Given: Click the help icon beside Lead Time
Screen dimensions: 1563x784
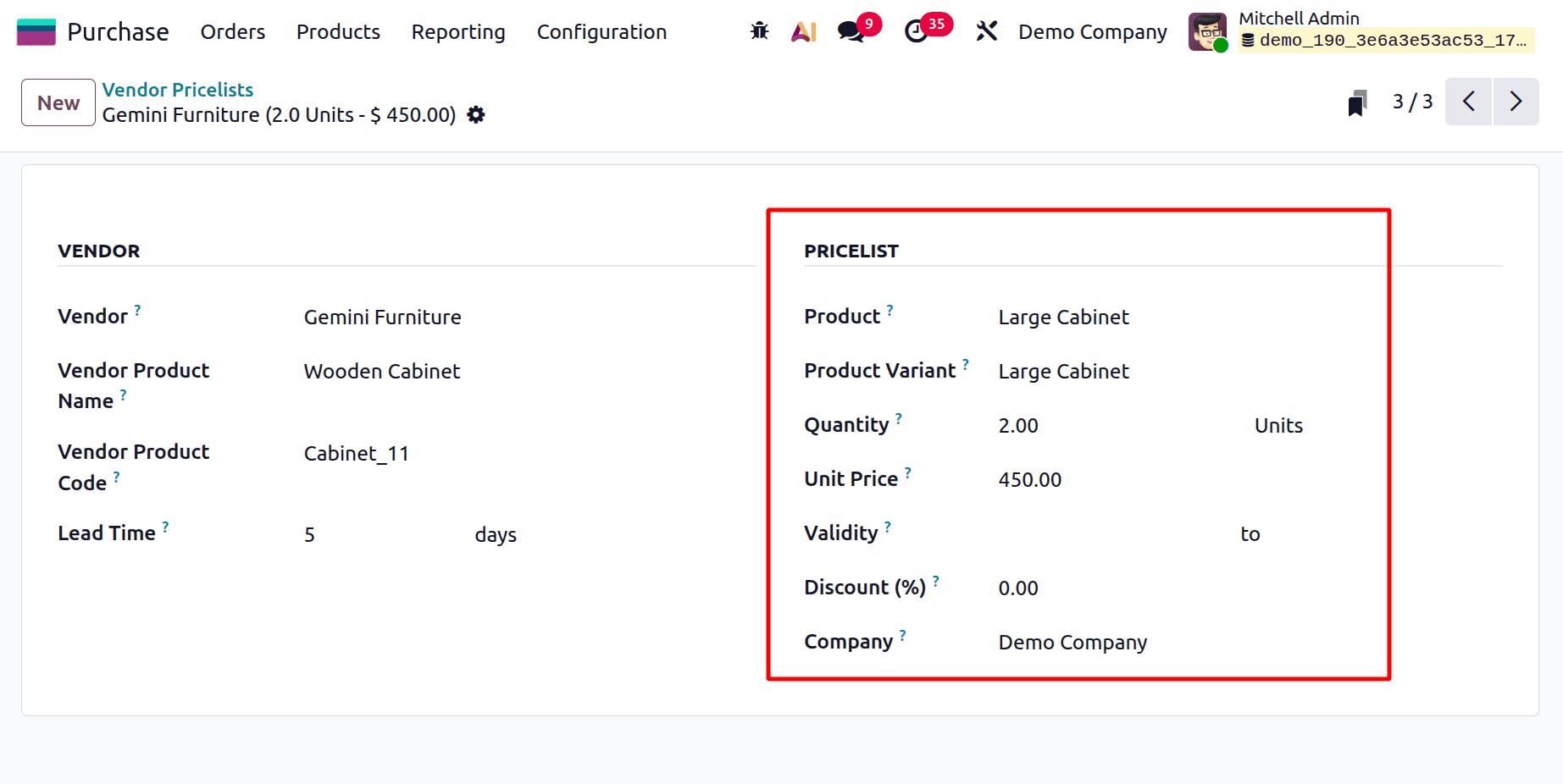Looking at the screenshot, I should 166,527.
